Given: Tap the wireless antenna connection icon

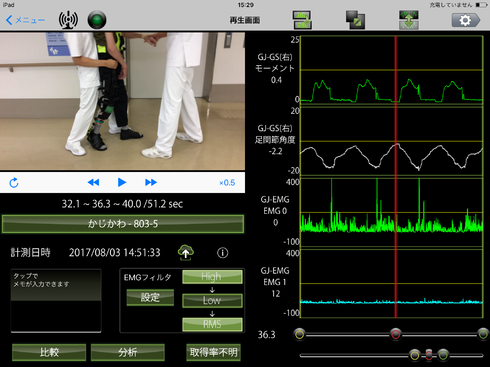Looking at the screenshot, I should point(68,20).
